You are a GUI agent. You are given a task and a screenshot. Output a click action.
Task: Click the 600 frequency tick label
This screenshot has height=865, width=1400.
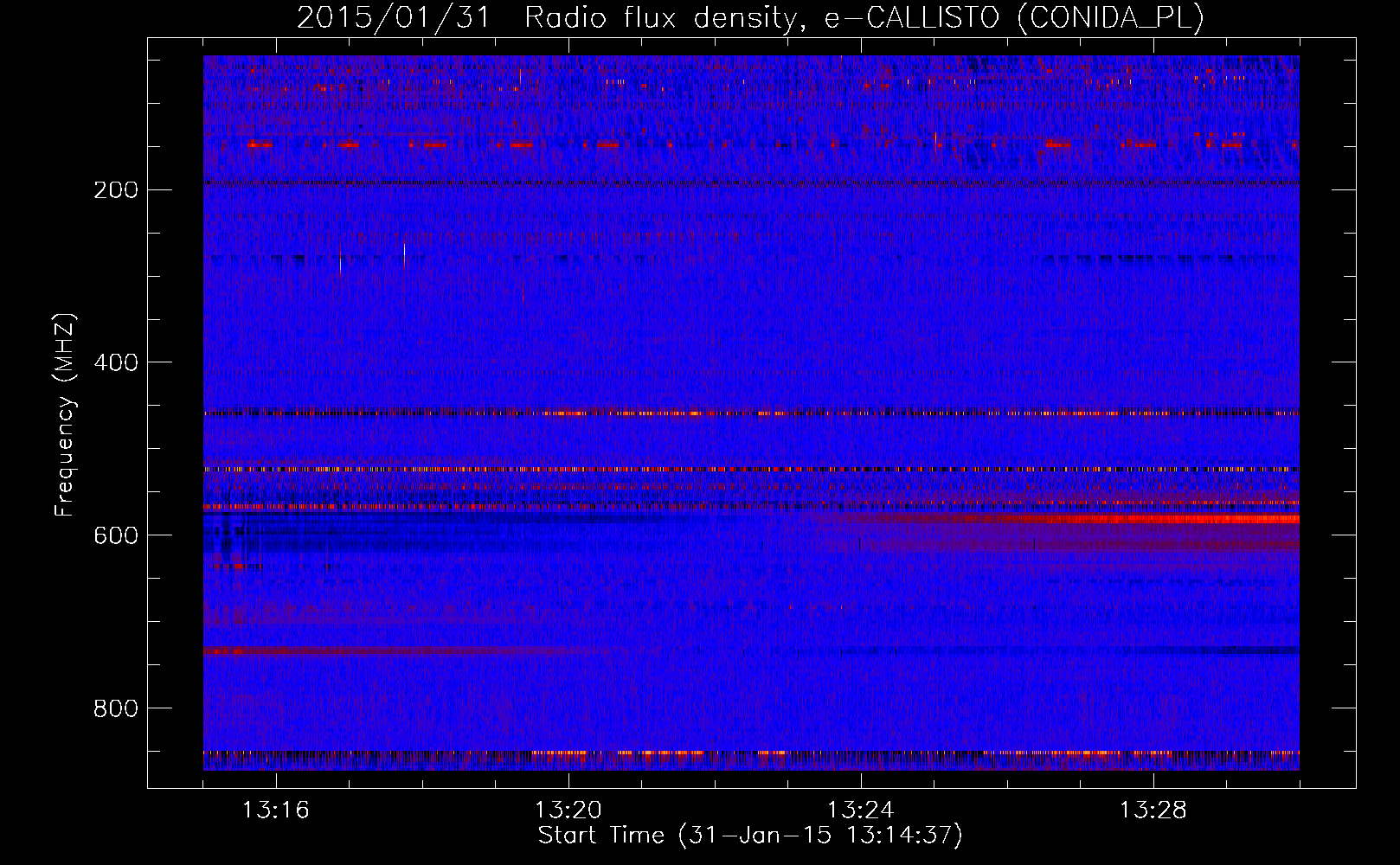115,535
